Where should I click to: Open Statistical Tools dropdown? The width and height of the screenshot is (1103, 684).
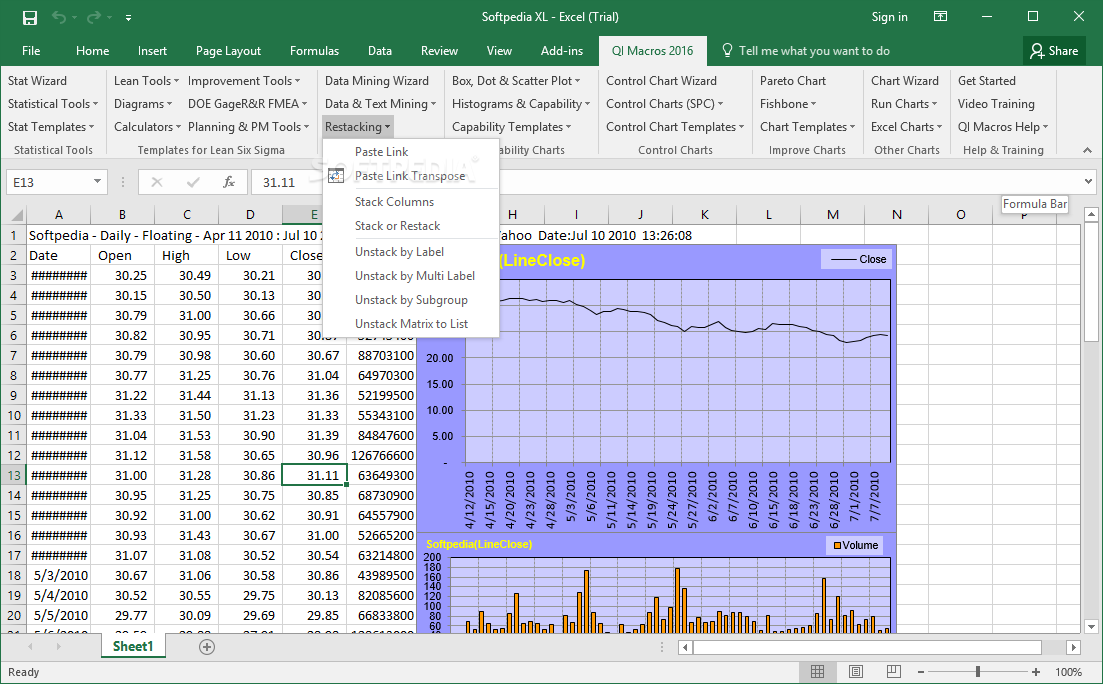pyautogui.click(x=53, y=103)
